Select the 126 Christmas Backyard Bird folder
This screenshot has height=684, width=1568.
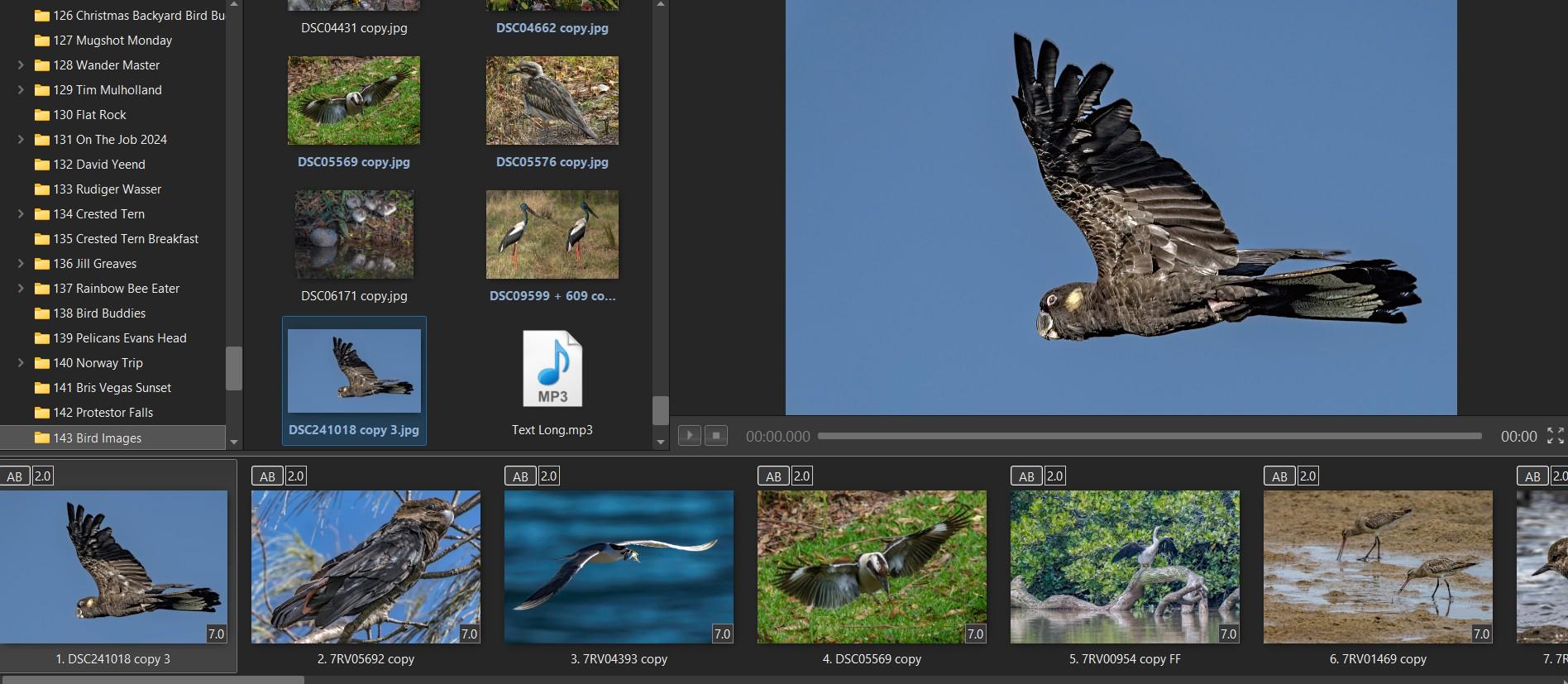[128, 15]
